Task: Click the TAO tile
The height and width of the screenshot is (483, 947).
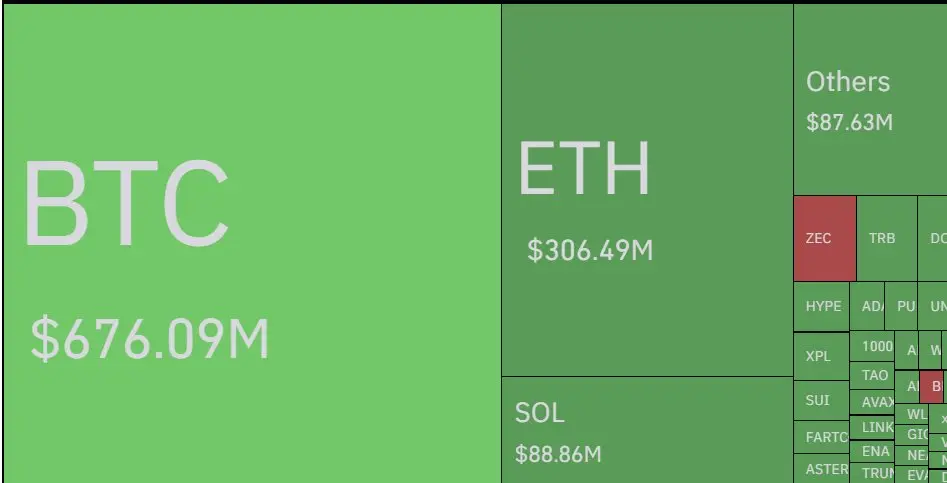Action: pos(873,376)
